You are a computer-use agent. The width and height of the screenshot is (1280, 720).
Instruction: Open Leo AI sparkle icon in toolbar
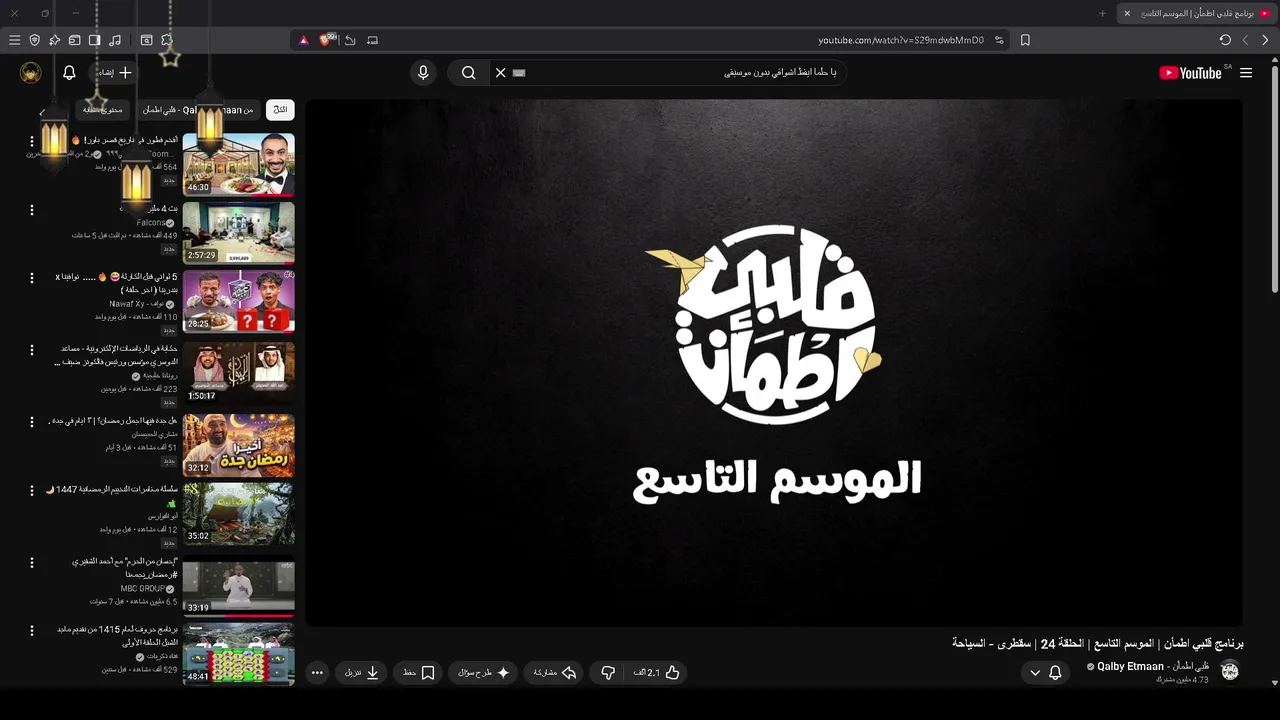pos(55,40)
